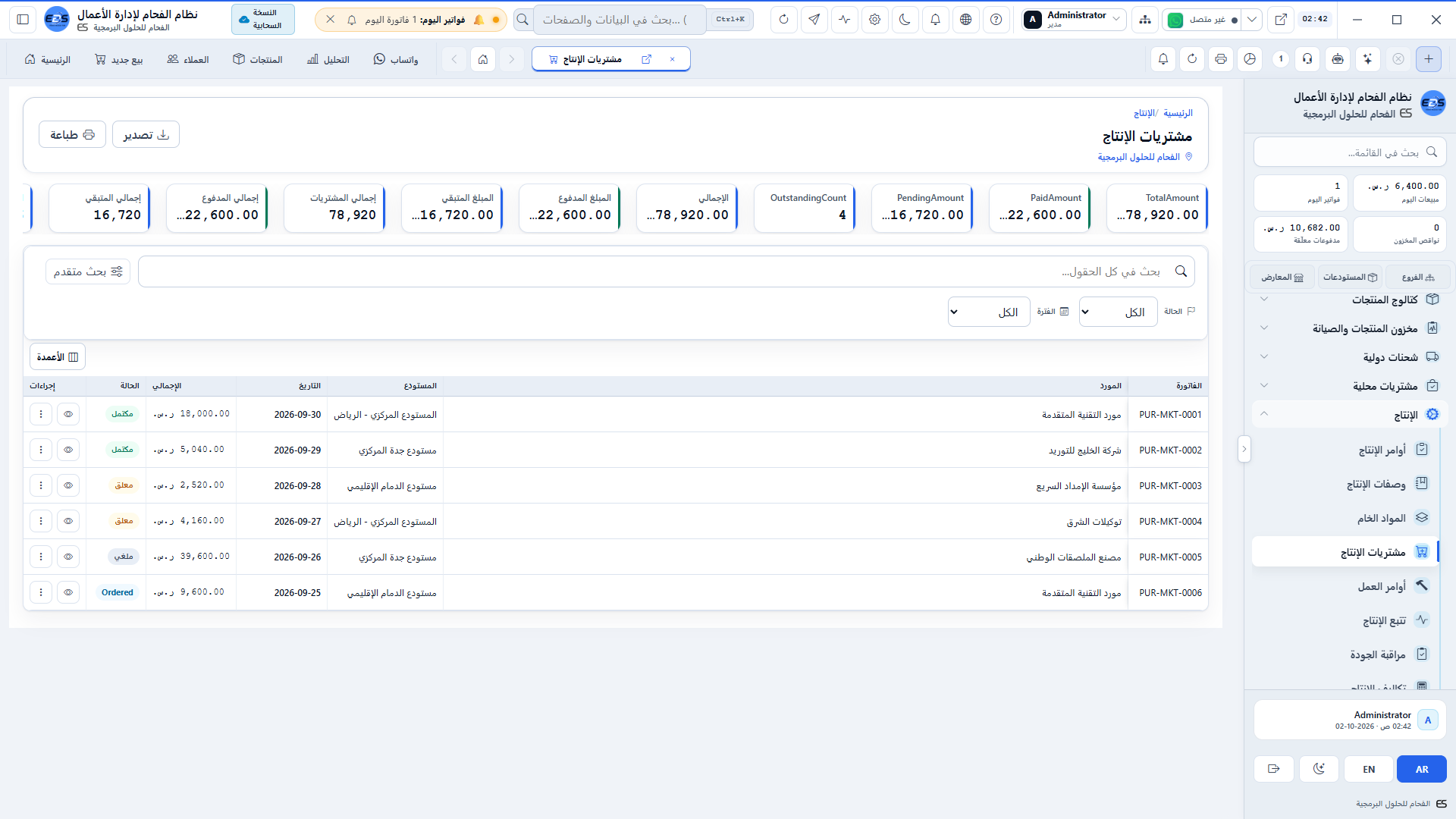The height and width of the screenshot is (819, 1456).
Task: Dismiss the today's invoices notification
Action: point(331,20)
